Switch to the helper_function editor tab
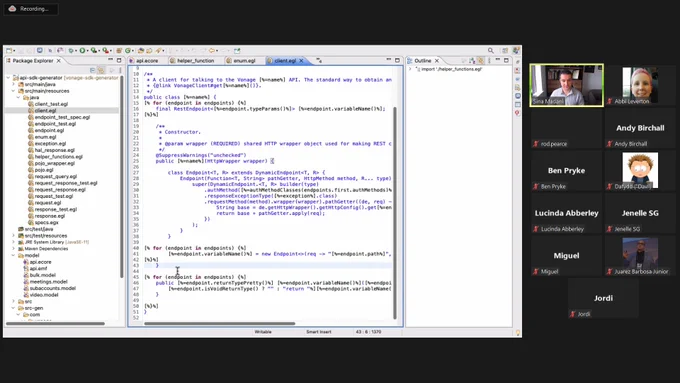The height and width of the screenshot is (383, 680). point(196,61)
